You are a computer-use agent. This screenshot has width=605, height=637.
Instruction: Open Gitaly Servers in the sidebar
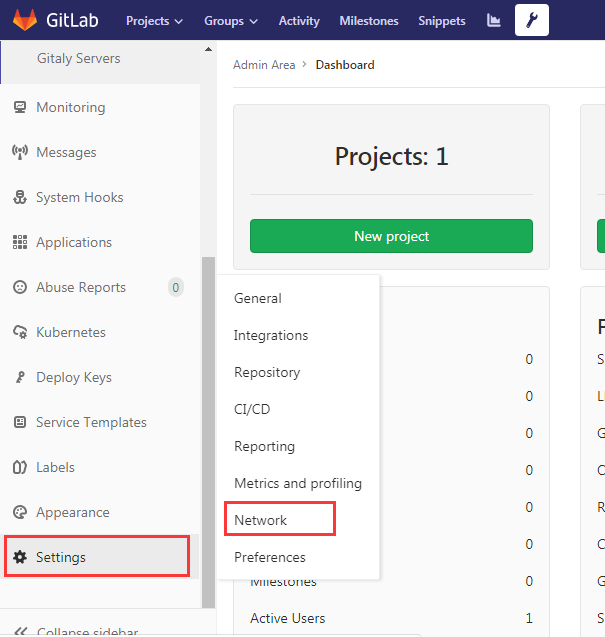[x=78, y=58]
